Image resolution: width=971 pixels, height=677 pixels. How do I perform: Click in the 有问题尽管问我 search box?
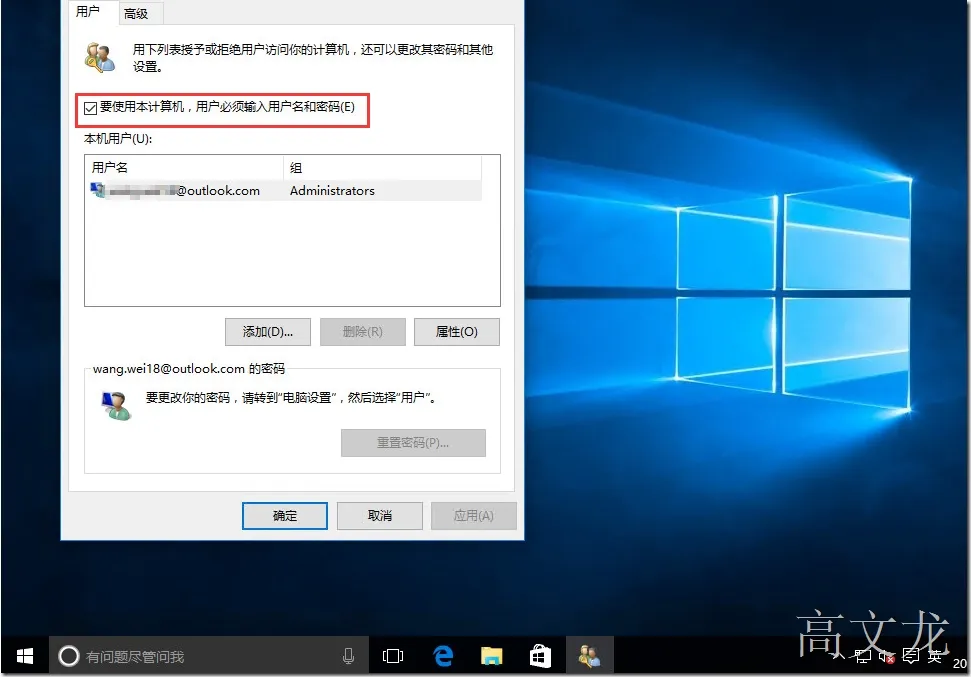(209, 656)
